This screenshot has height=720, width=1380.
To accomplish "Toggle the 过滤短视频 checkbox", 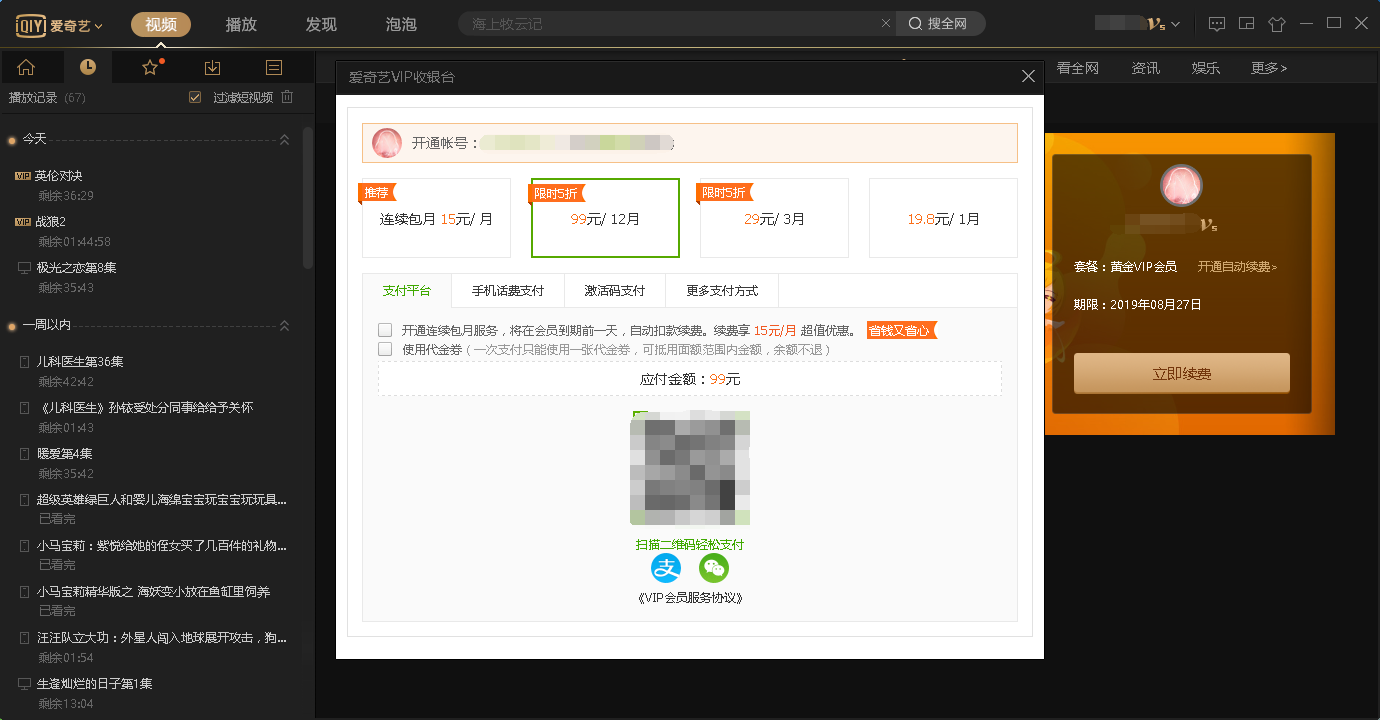I will tap(195, 97).
